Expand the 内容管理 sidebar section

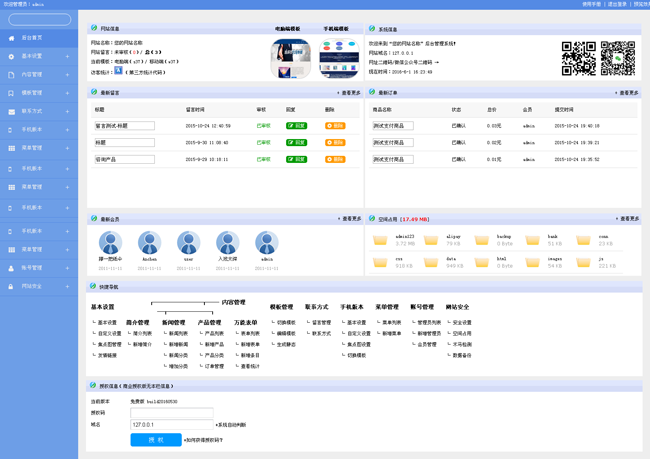pos(67,75)
